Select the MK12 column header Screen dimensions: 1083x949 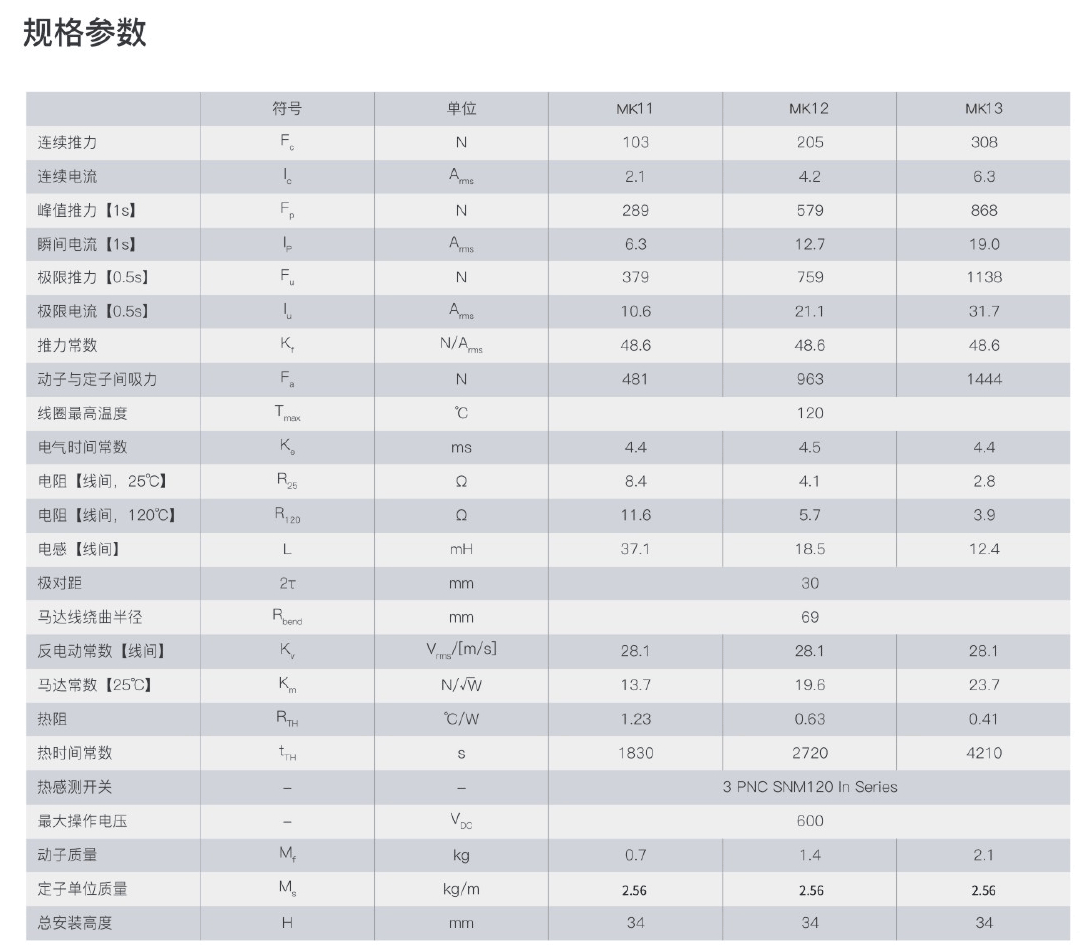[x=809, y=109]
